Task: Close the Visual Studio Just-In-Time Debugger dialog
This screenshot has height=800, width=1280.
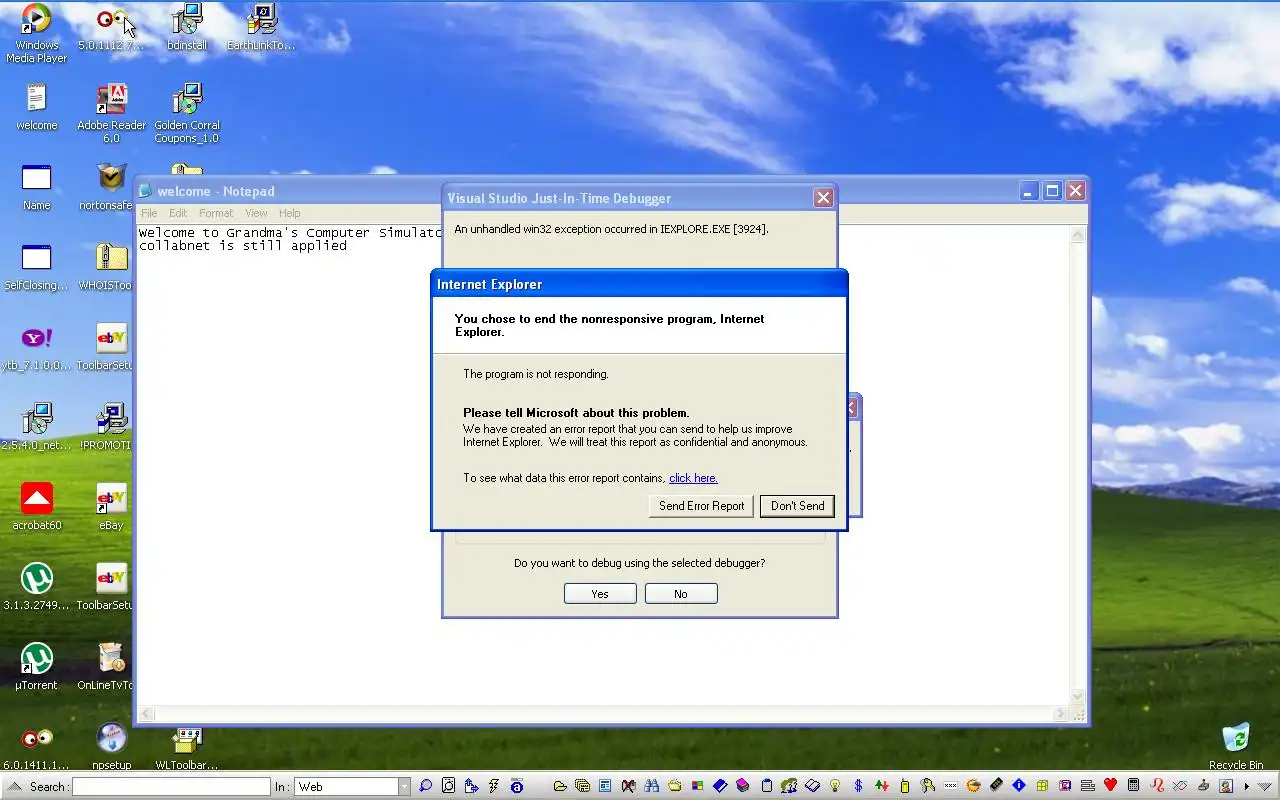Action: tap(823, 198)
